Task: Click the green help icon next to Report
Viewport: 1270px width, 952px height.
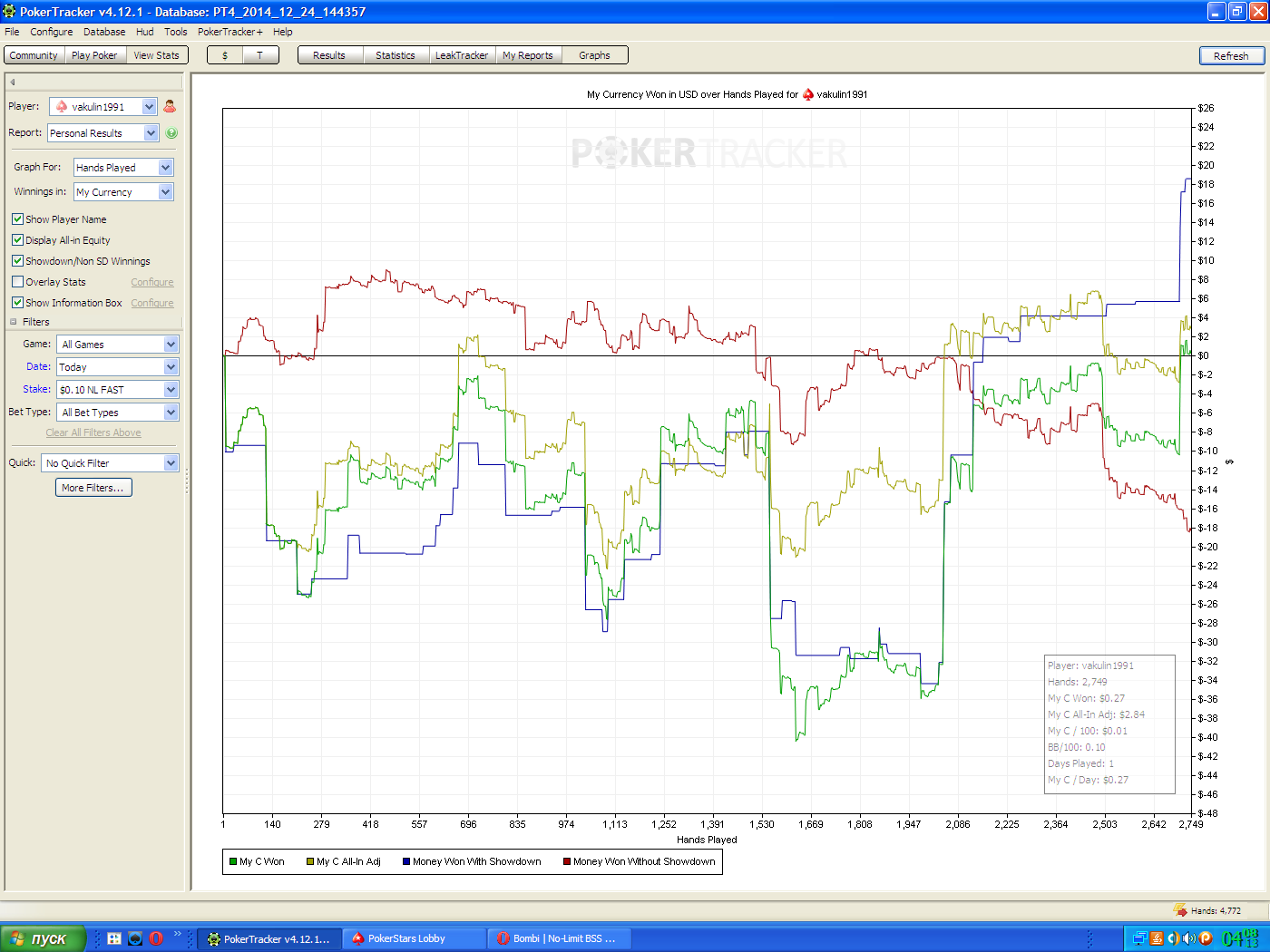Action: point(171,133)
